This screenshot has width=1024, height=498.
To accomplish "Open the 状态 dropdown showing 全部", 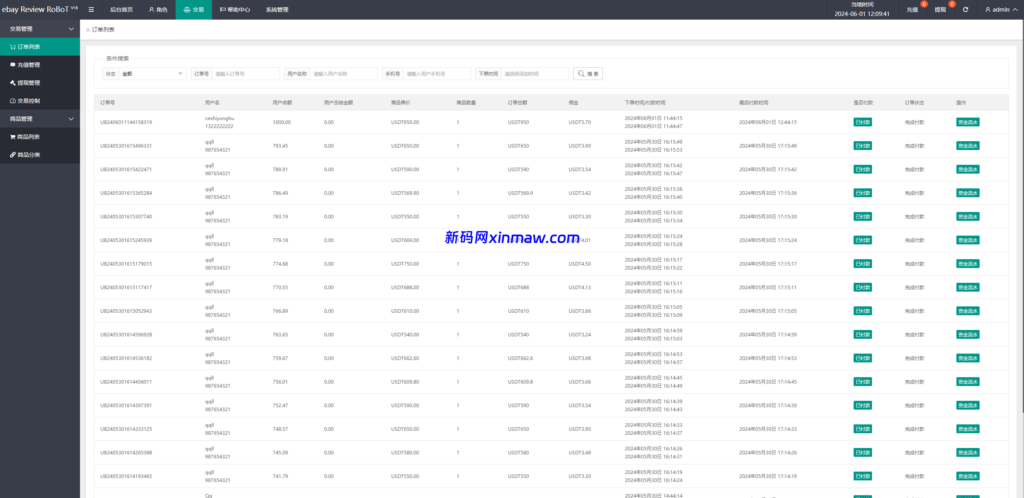I will click(x=152, y=74).
